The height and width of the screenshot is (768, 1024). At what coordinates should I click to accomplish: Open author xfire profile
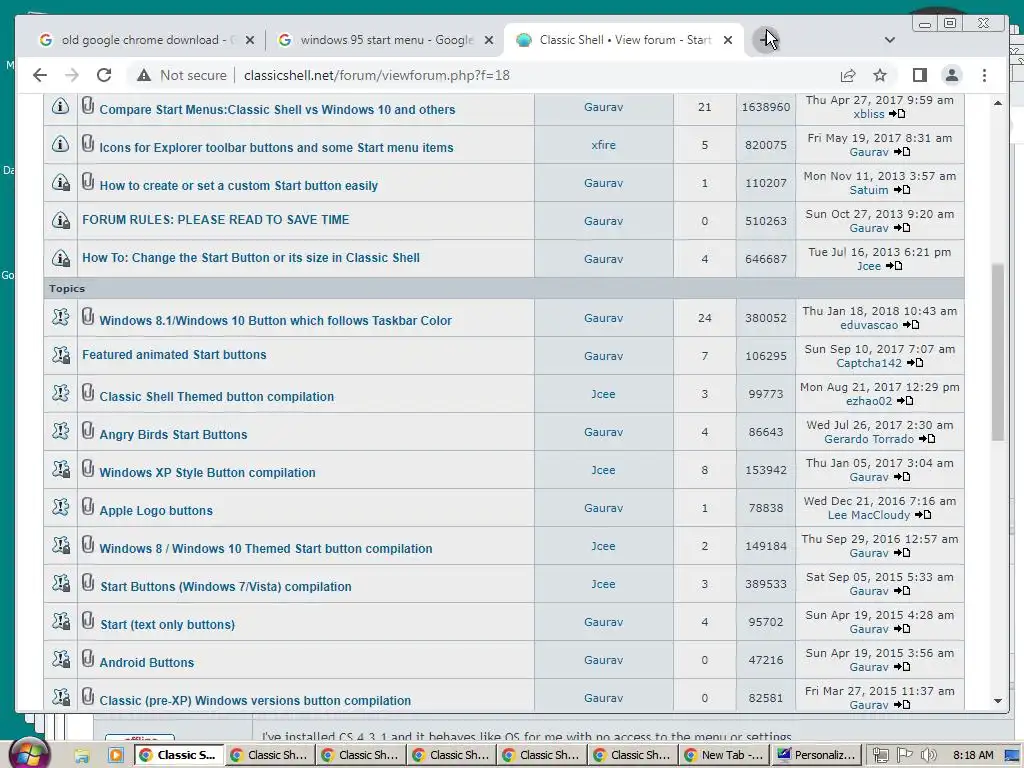point(603,145)
